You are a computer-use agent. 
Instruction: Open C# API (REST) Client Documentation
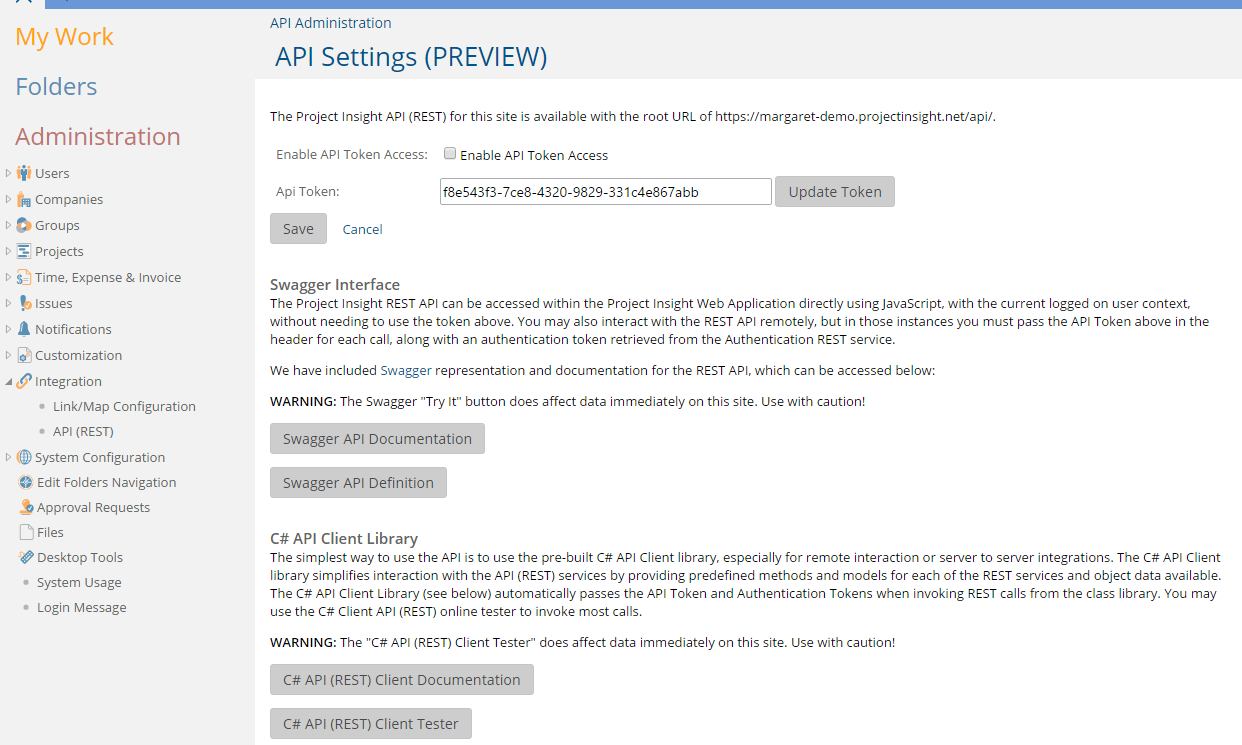[x=402, y=680]
